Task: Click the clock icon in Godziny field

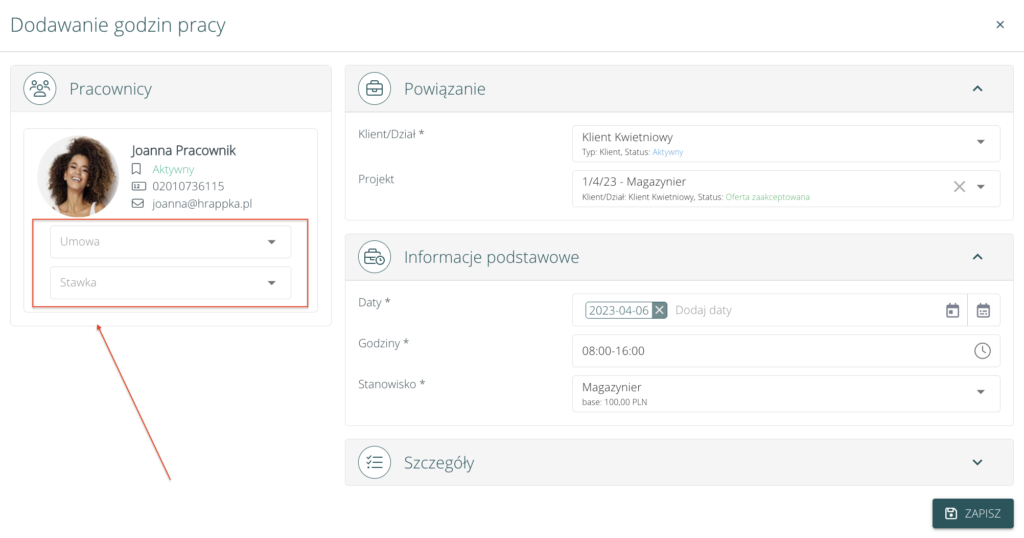Action: (982, 351)
